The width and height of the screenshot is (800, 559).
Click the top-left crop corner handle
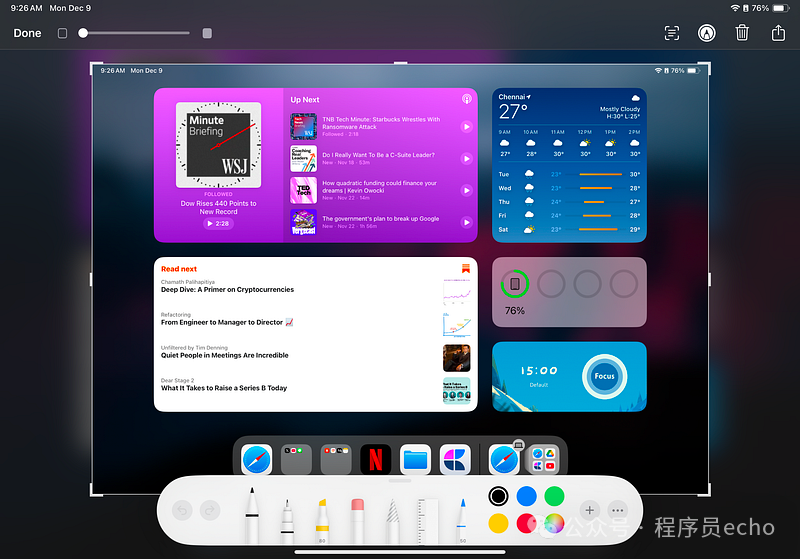(94, 67)
